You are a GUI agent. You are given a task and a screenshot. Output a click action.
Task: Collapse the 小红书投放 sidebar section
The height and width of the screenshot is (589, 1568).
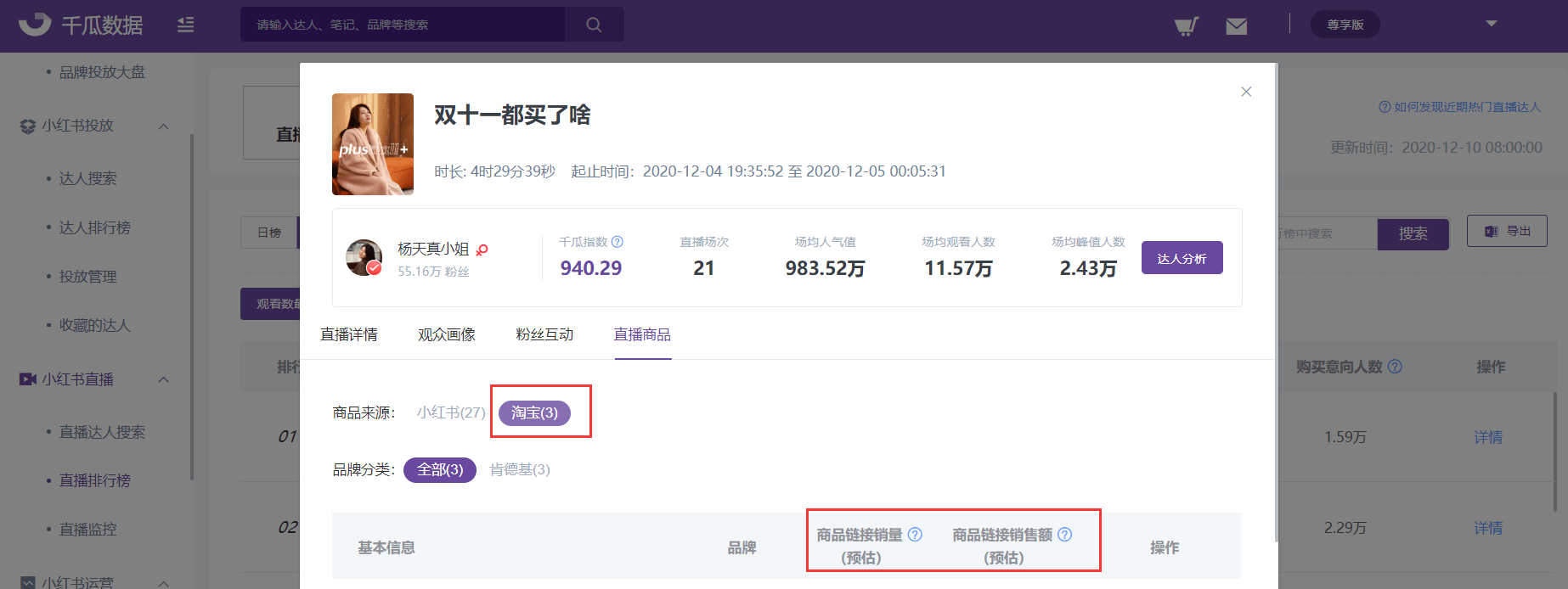click(164, 126)
